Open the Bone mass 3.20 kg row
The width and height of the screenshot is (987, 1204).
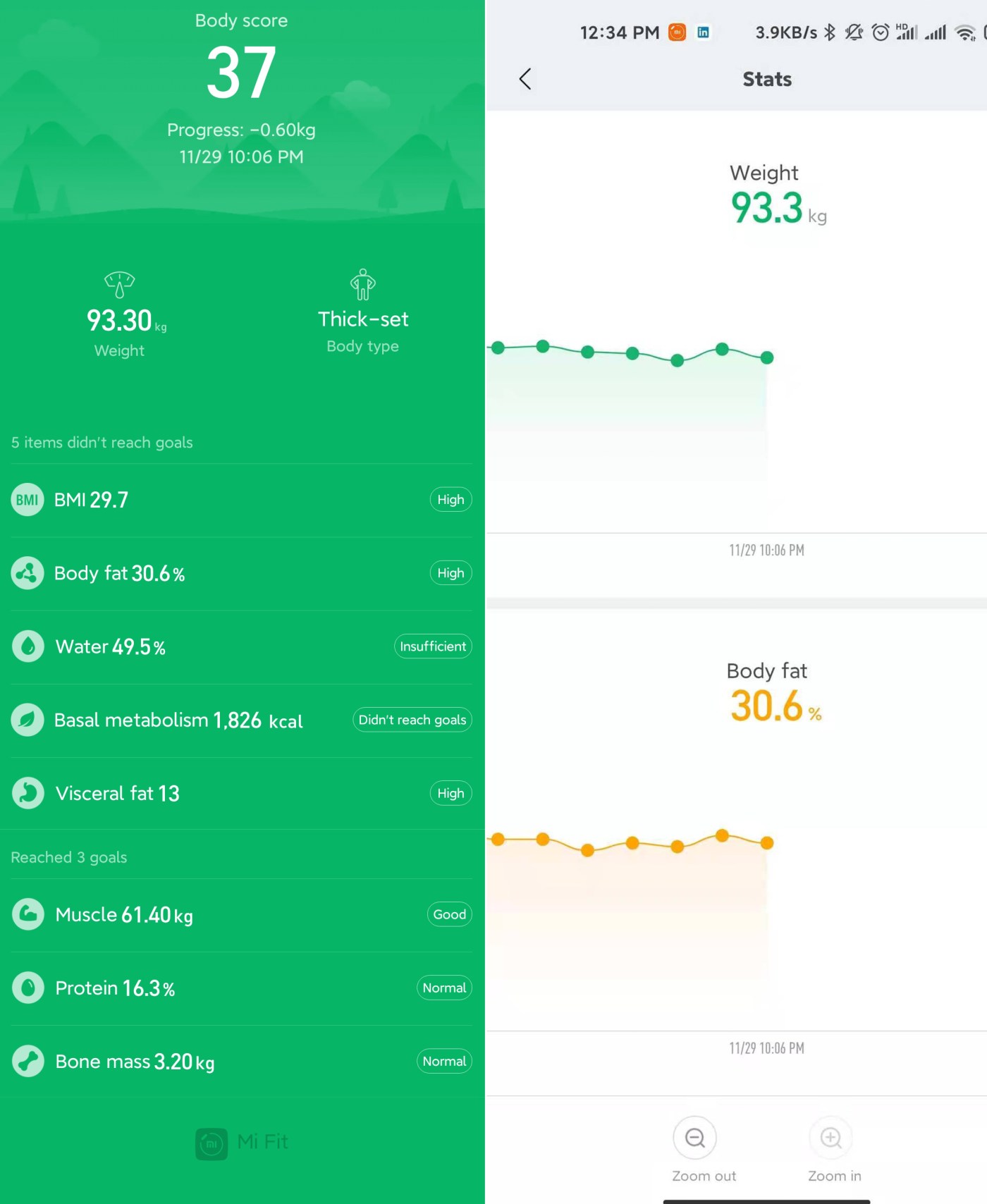pyautogui.click(x=242, y=1061)
